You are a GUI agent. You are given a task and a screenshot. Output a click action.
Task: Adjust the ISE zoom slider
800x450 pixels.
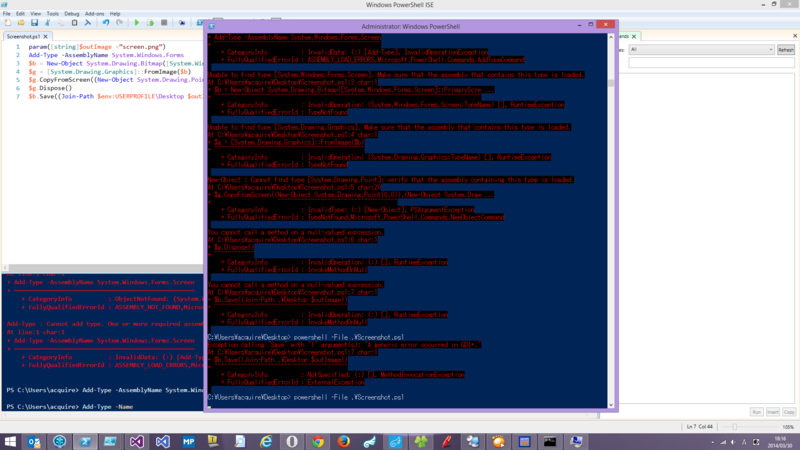(x=735, y=427)
